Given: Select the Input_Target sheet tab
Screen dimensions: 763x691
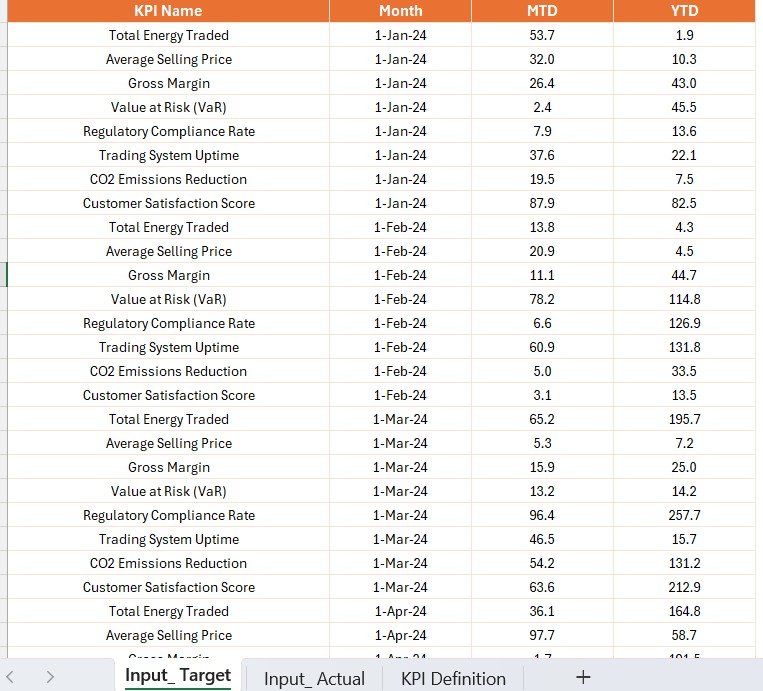Looking at the screenshot, I should (x=178, y=676).
